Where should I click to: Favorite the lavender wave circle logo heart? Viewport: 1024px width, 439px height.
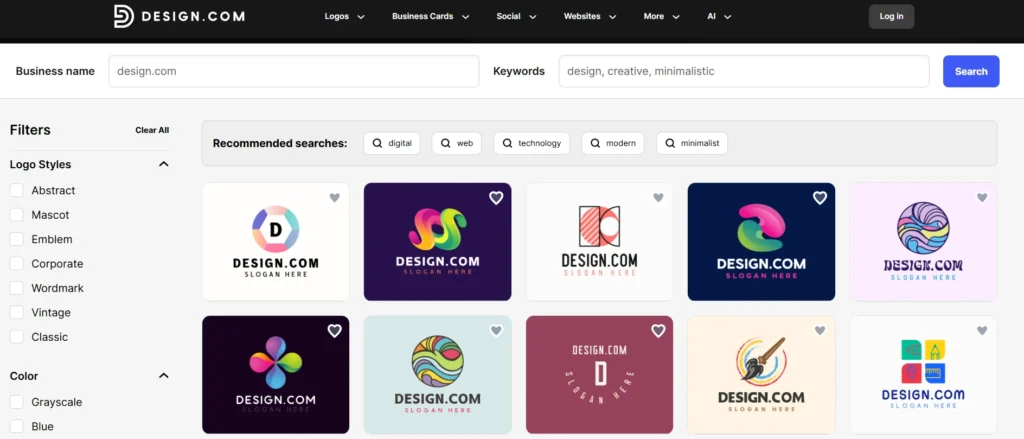(982, 197)
